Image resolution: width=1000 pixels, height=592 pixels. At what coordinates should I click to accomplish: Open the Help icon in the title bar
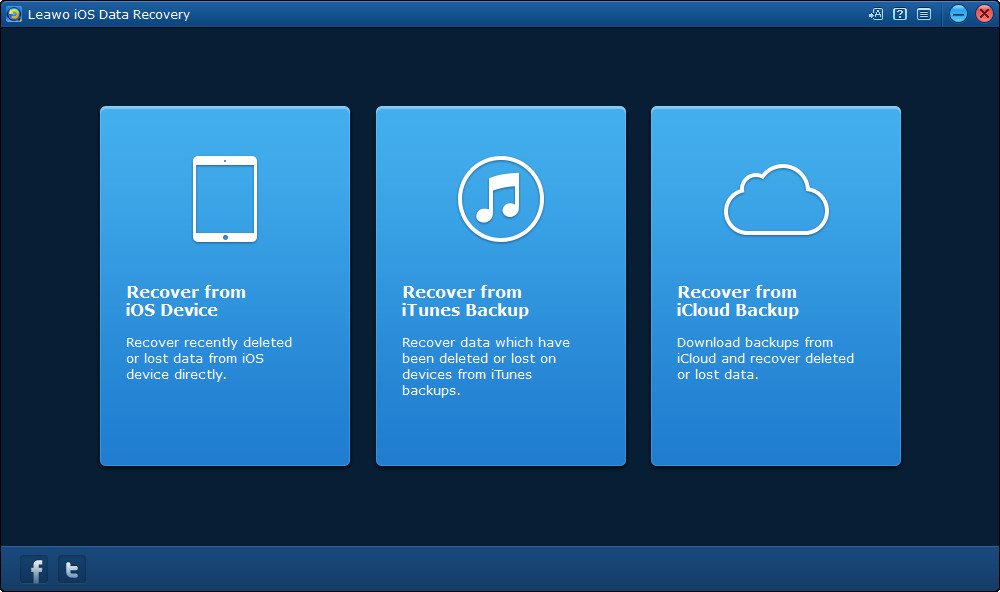pos(899,14)
